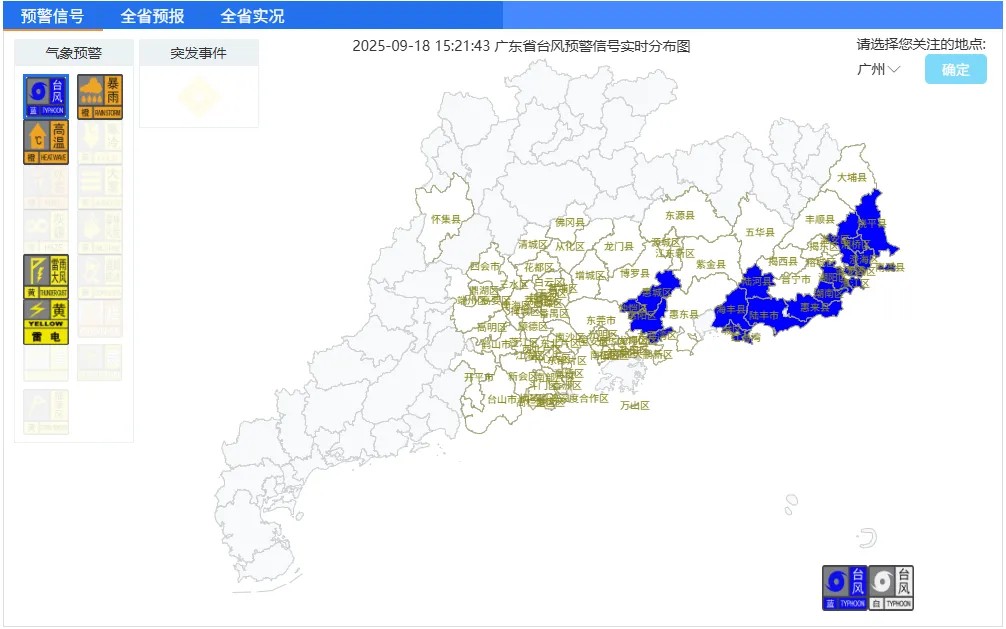Click the 东莞市 map label
Image resolution: width=1006 pixels, height=629 pixels.
coord(601,320)
